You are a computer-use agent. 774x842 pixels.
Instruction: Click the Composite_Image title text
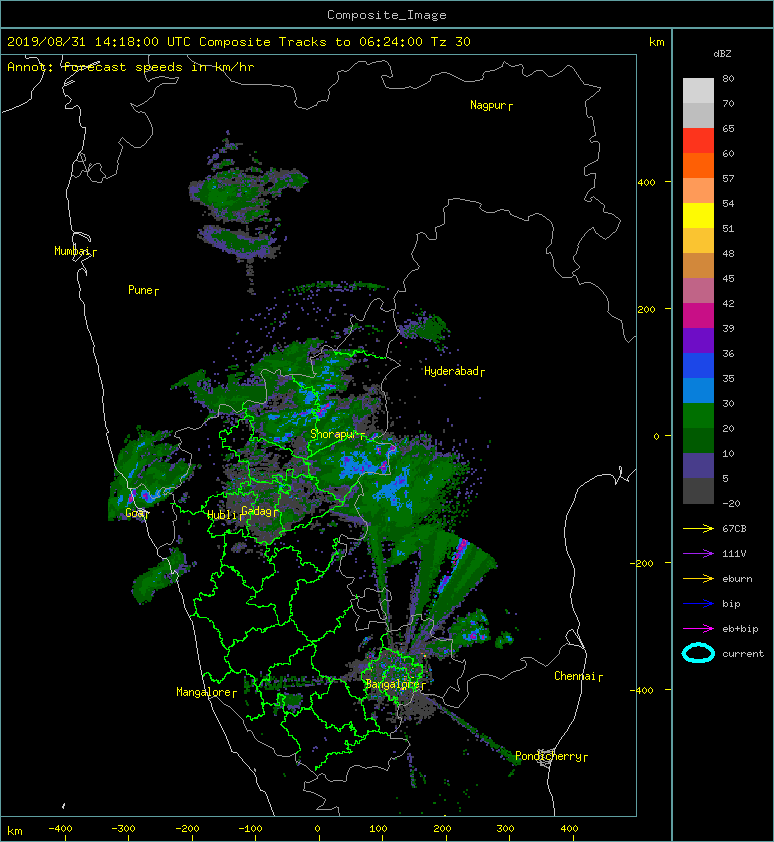(387, 15)
